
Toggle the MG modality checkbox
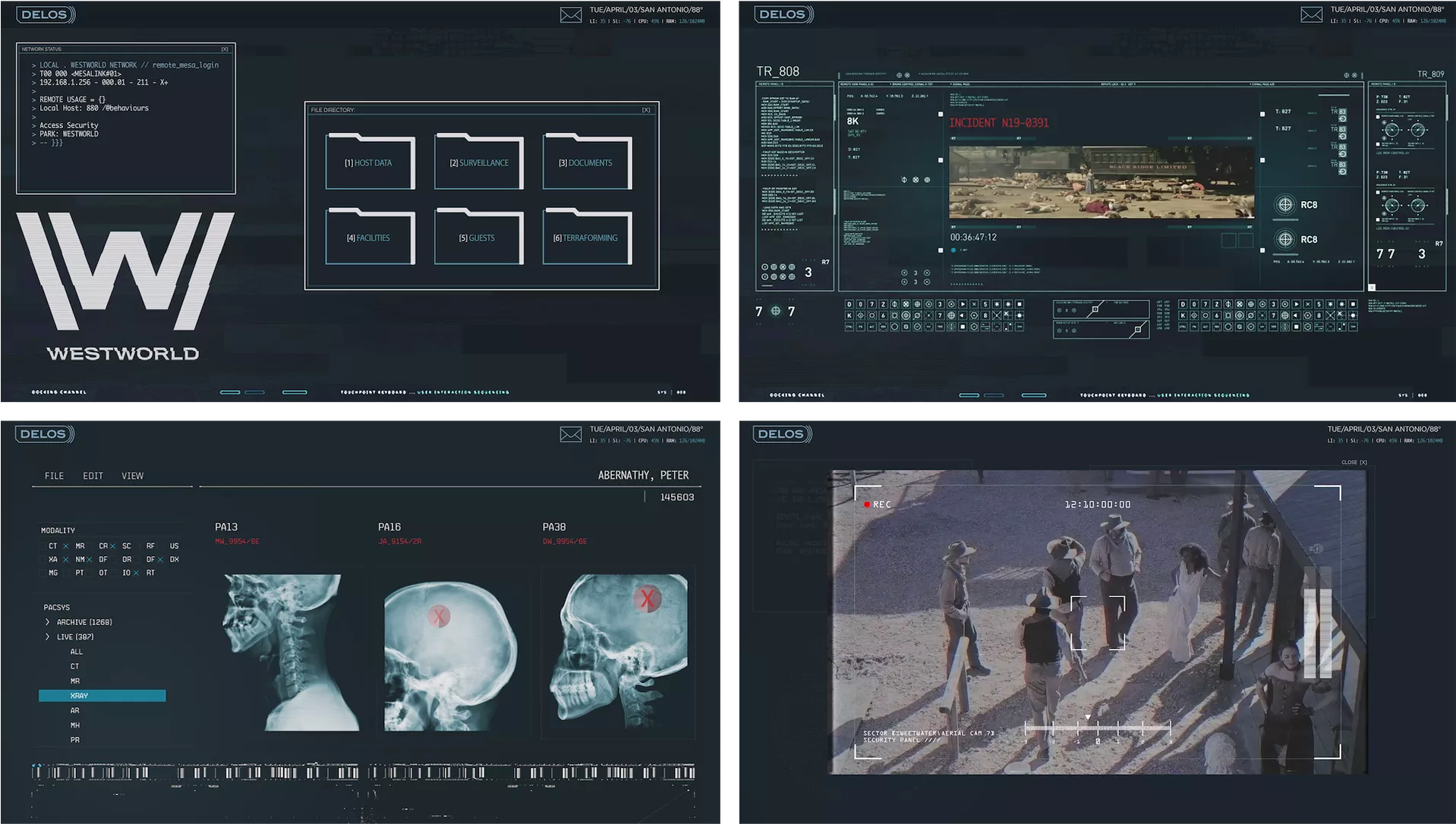tap(43, 574)
